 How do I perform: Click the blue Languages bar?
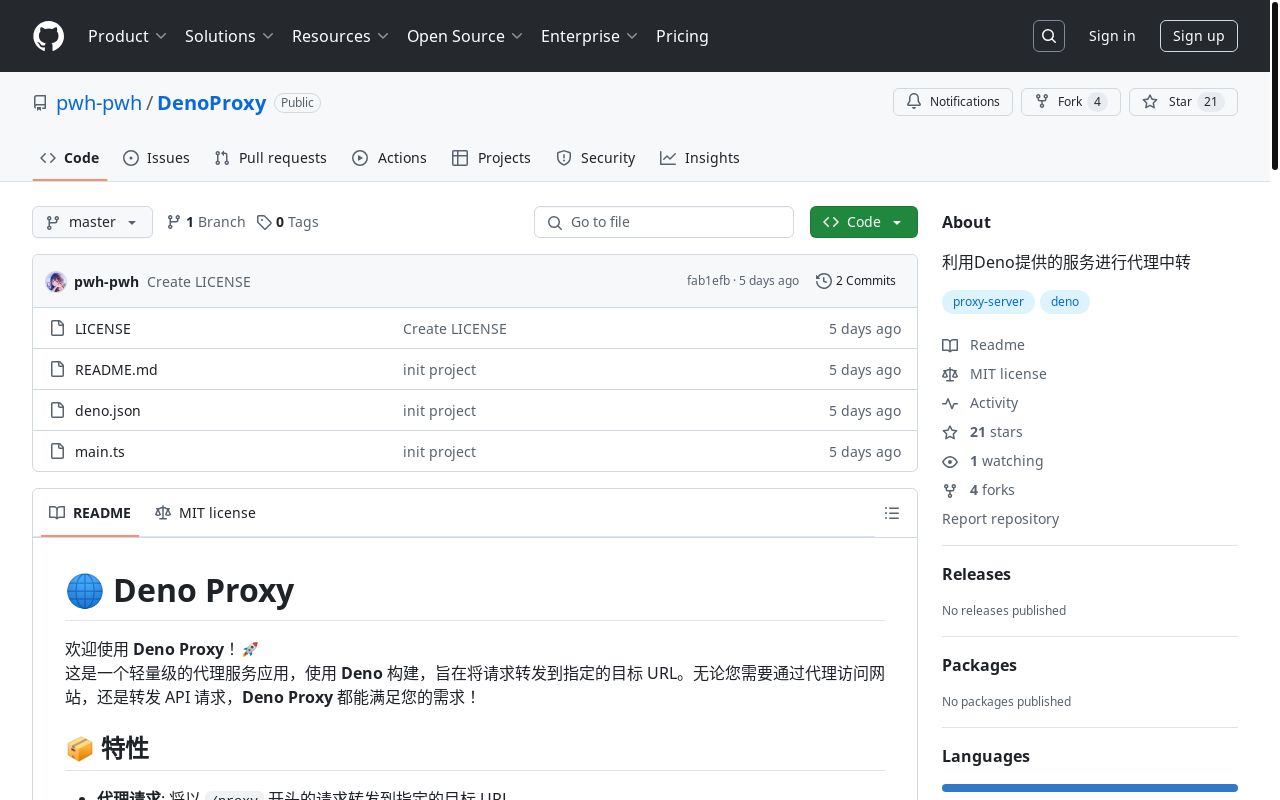pyautogui.click(x=1089, y=788)
